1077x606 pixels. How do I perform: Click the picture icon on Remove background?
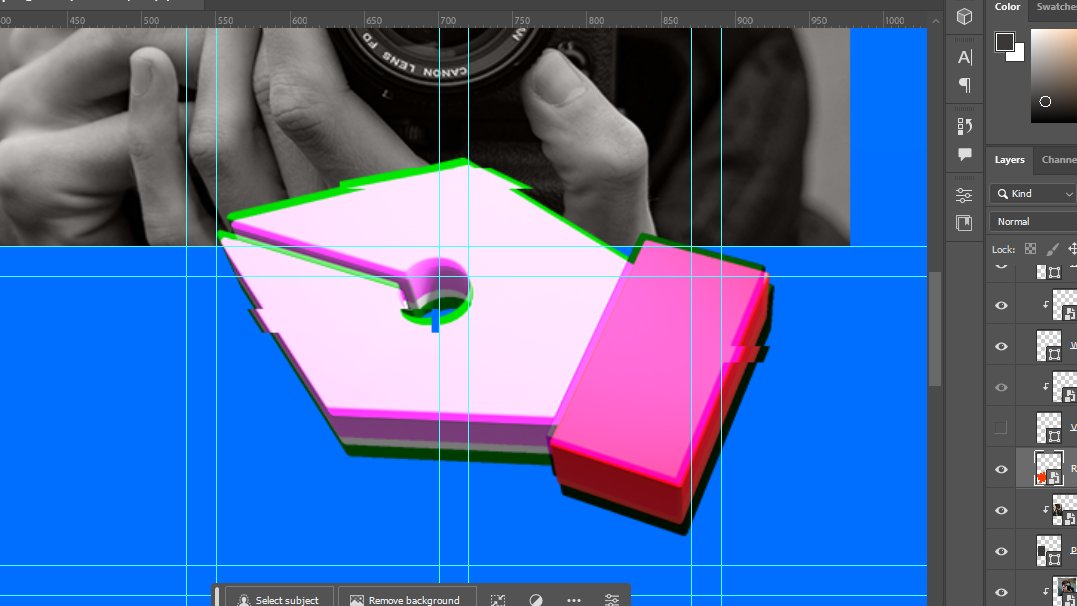(x=356, y=601)
